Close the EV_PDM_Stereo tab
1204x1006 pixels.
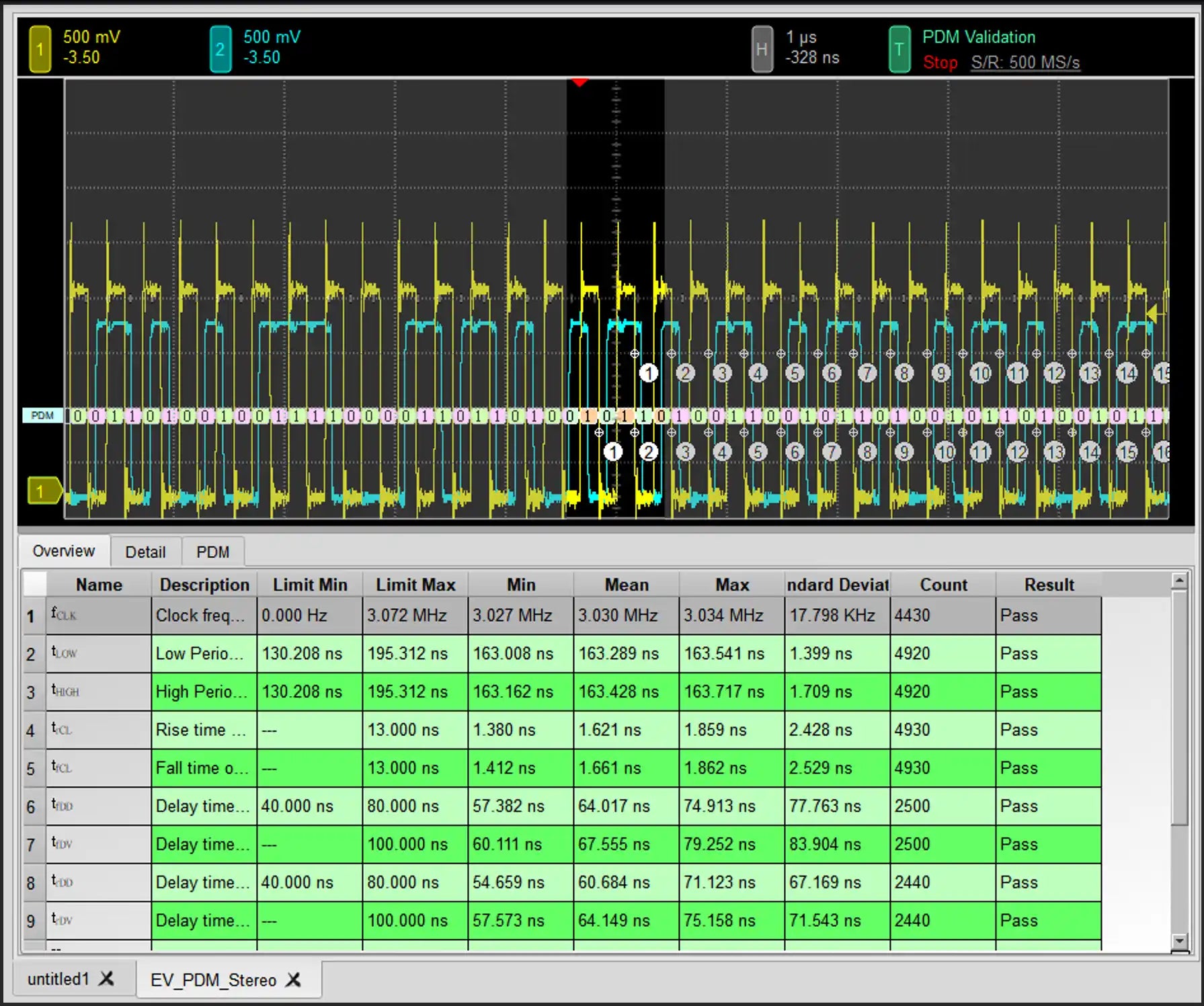coord(293,980)
